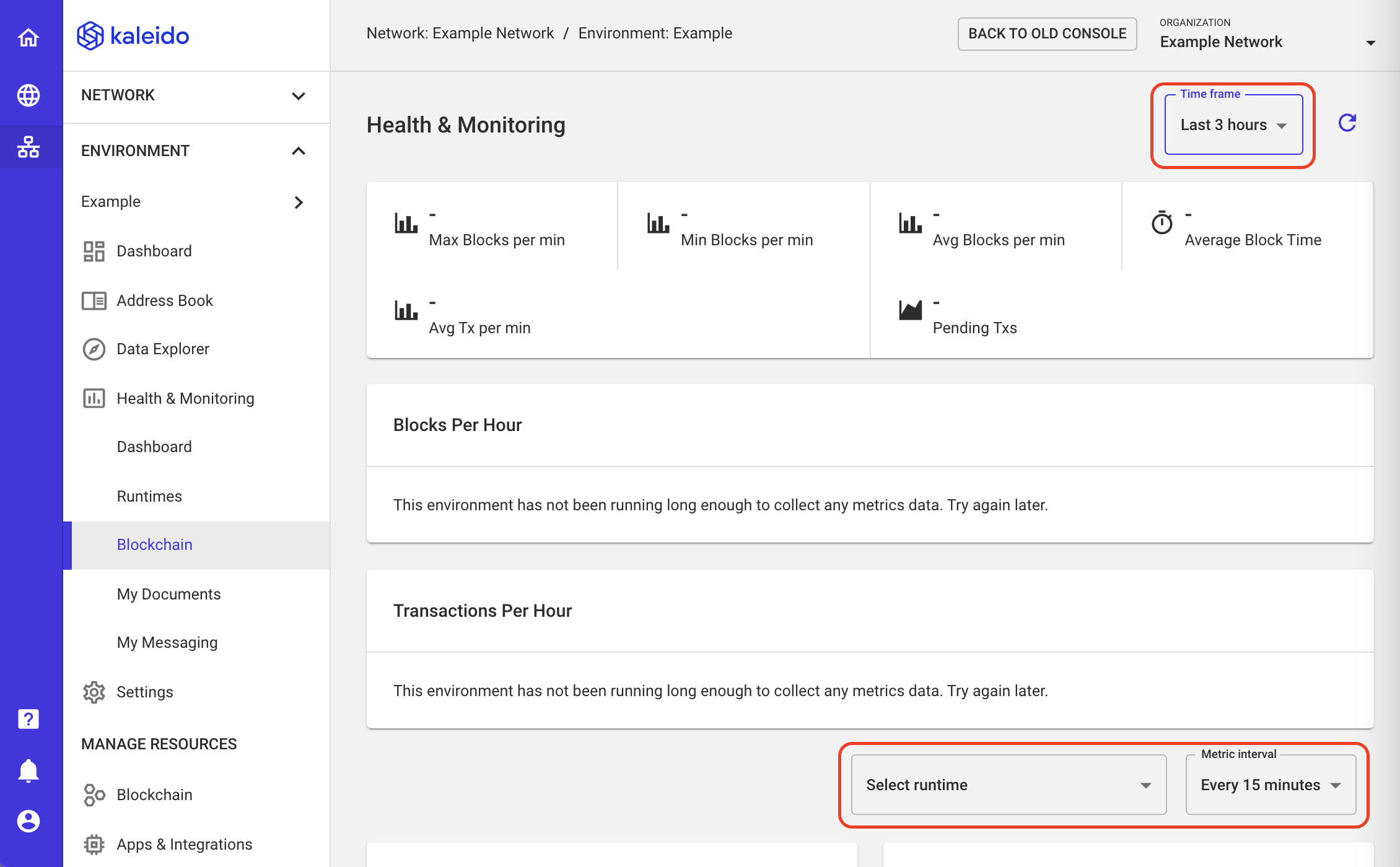Click the Apps and Integrations link
The image size is (1400, 867).
click(183, 843)
